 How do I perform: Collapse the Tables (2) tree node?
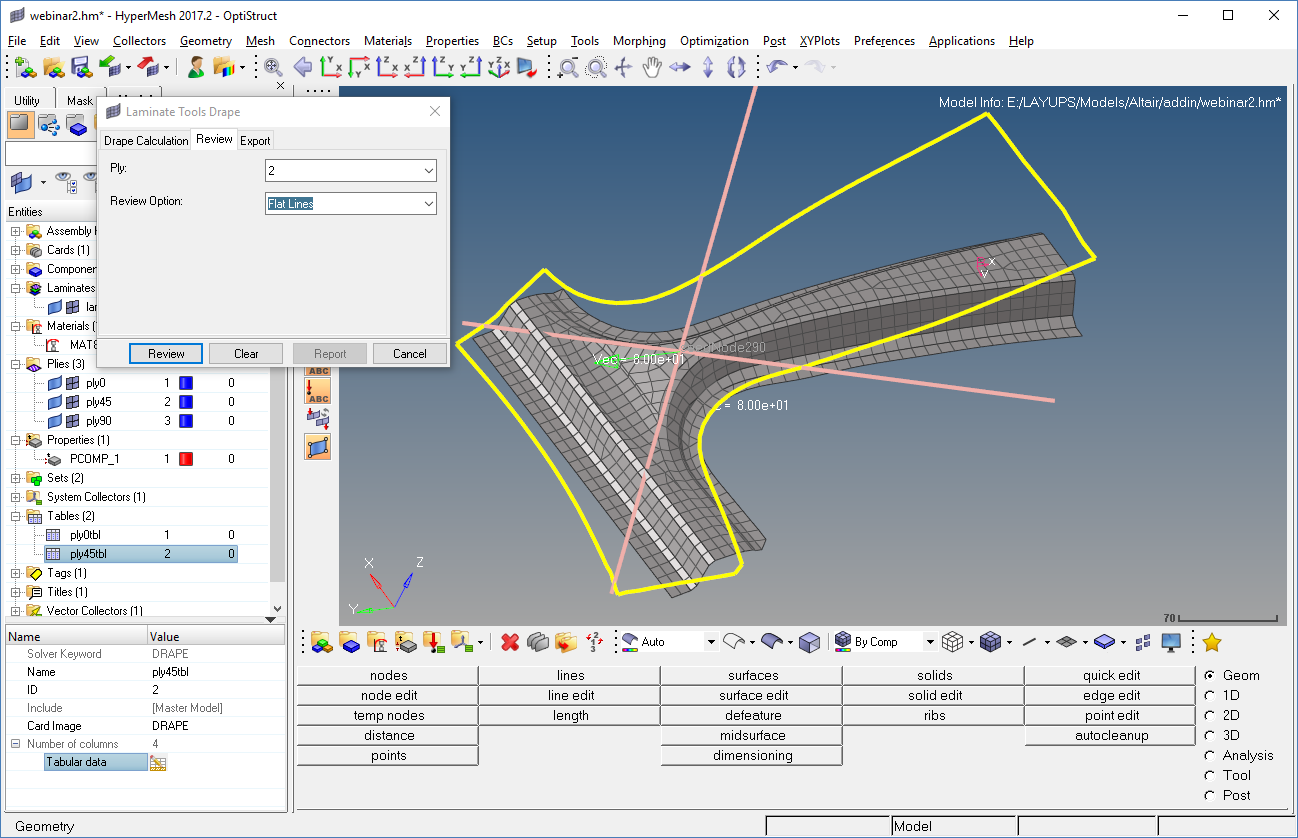[16, 516]
